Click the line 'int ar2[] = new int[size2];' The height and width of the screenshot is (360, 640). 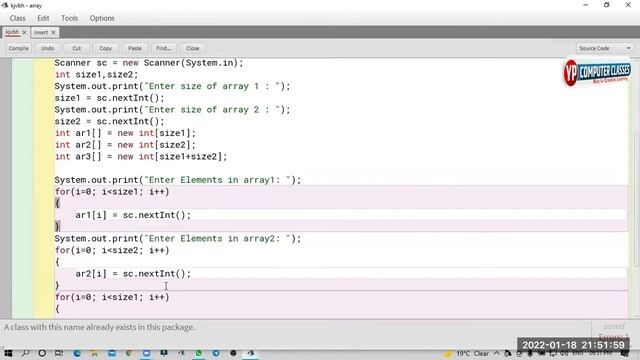click(x=125, y=145)
